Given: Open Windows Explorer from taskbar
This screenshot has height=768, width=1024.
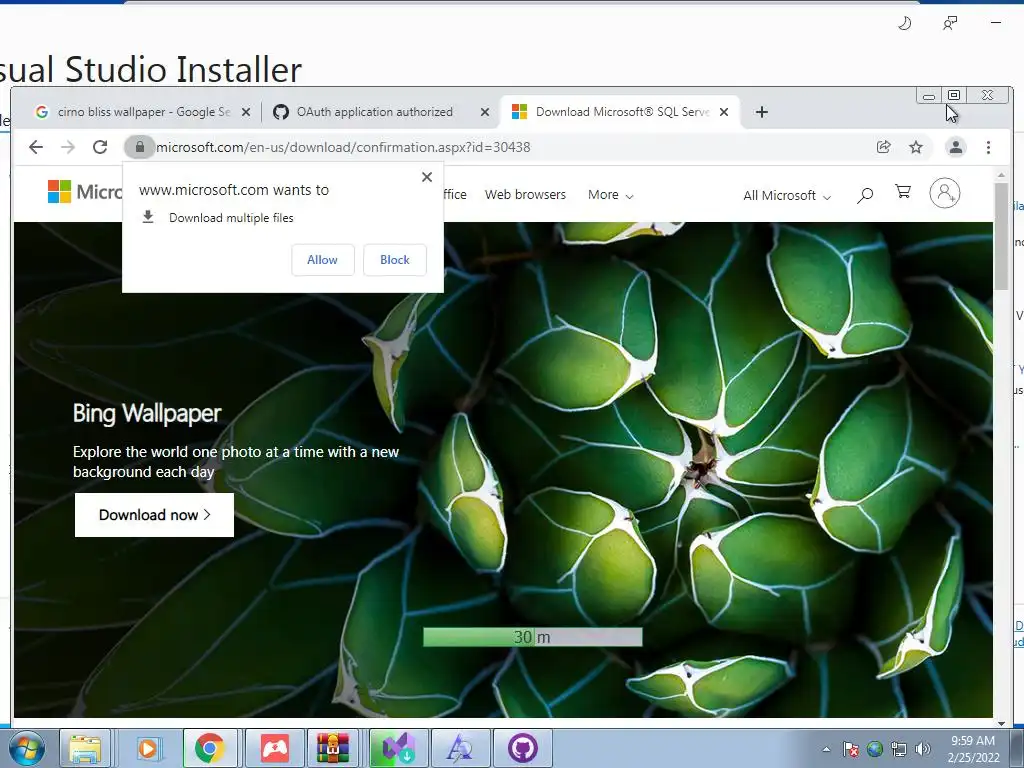Looking at the screenshot, I should [85, 748].
